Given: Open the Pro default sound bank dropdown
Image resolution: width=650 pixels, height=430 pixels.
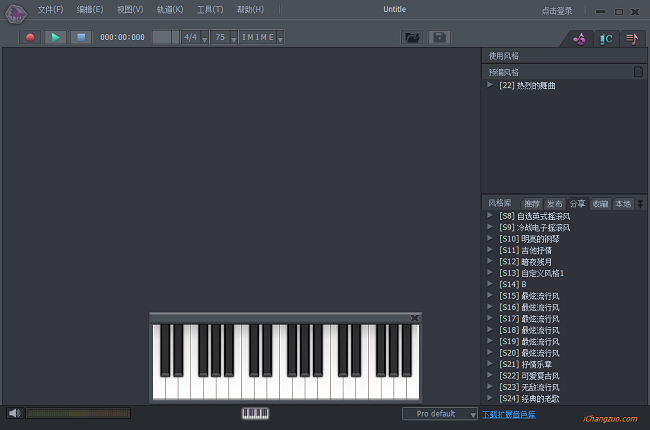Looking at the screenshot, I should pyautogui.click(x=440, y=413).
